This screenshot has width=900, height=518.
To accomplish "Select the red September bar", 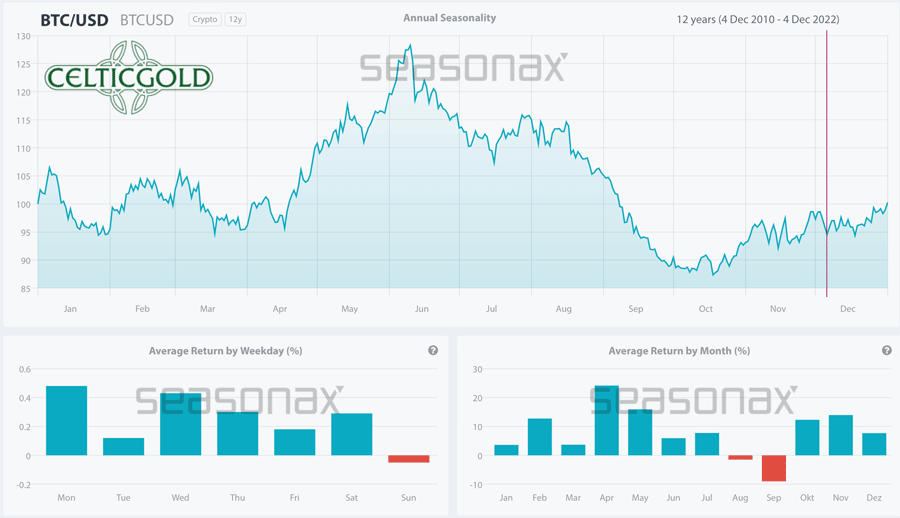I will coord(773,468).
